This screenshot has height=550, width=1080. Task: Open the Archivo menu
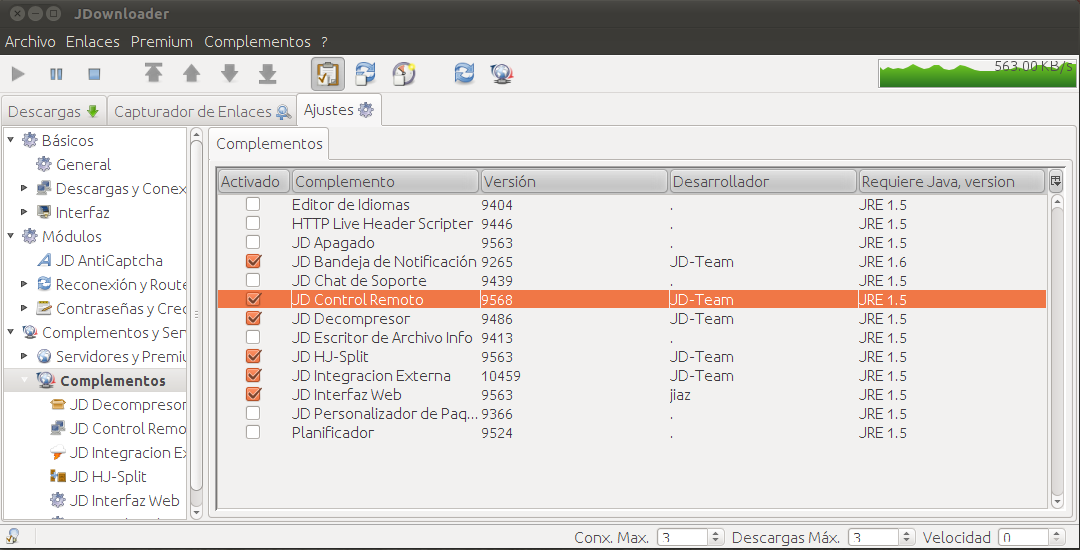[x=30, y=42]
